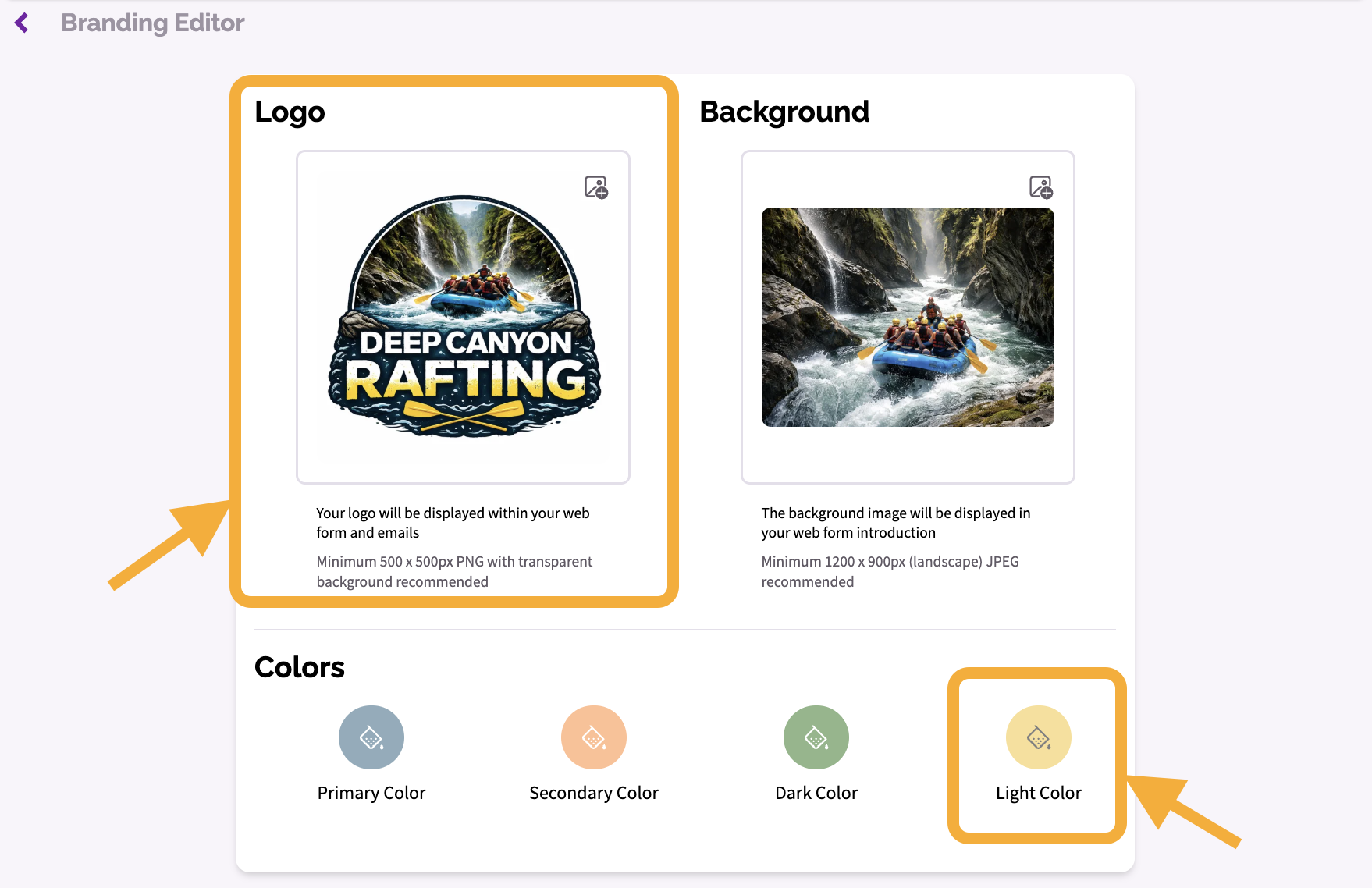Image resolution: width=1372 pixels, height=888 pixels.
Task: Click the background minimum size recommendation text
Action: click(x=890, y=571)
